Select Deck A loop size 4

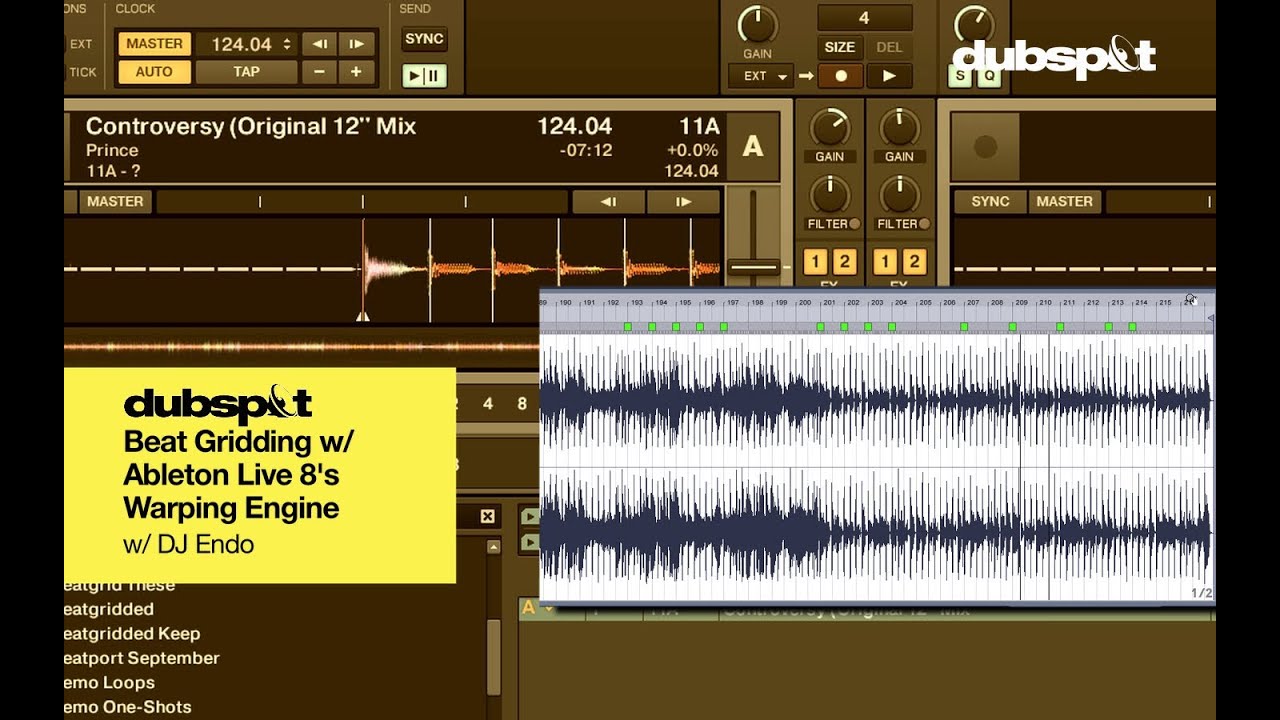(x=488, y=404)
